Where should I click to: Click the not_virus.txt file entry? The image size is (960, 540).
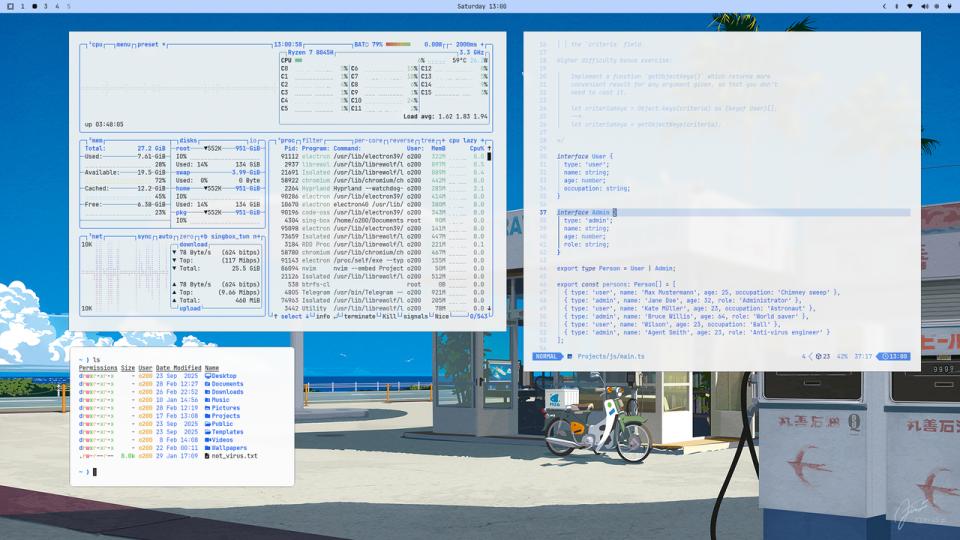[x=231, y=456]
